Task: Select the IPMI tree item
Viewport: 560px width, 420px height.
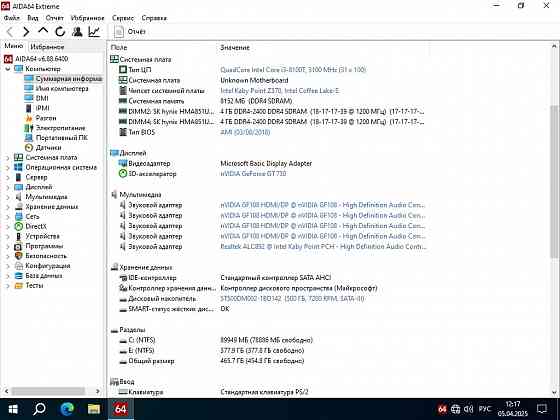Action: [42, 108]
